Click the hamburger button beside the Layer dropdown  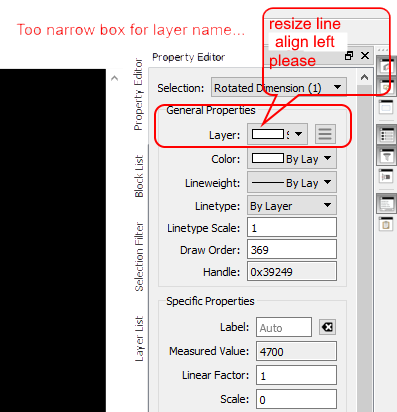point(325,134)
